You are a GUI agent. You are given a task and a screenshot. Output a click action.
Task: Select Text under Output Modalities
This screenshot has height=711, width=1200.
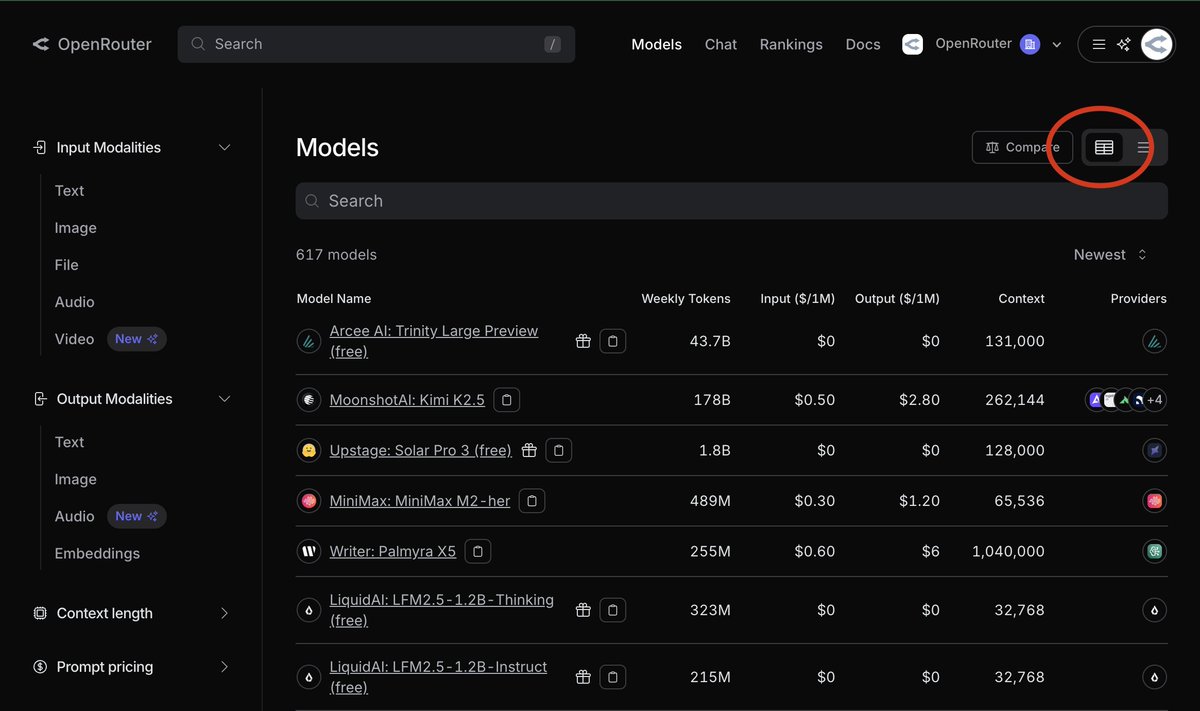[x=69, y=442]
